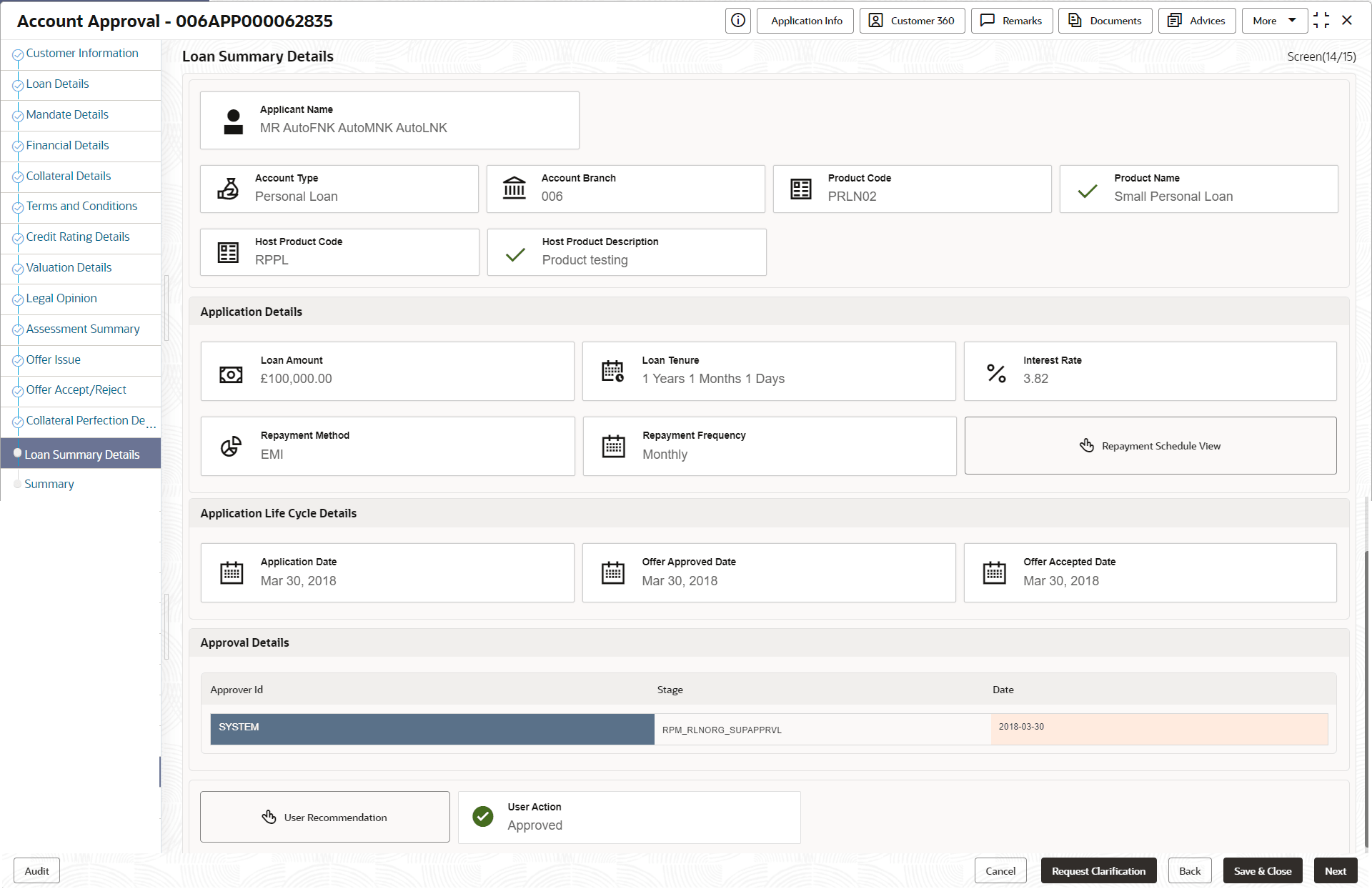Toggle the window restore corners icon

[x=1321, y=21]
